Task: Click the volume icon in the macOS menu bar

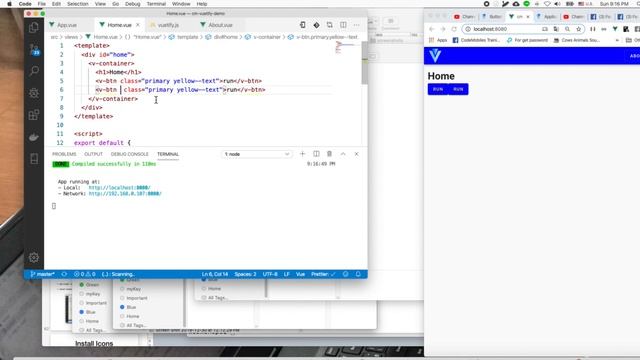Action: click(x=558, y=4)
